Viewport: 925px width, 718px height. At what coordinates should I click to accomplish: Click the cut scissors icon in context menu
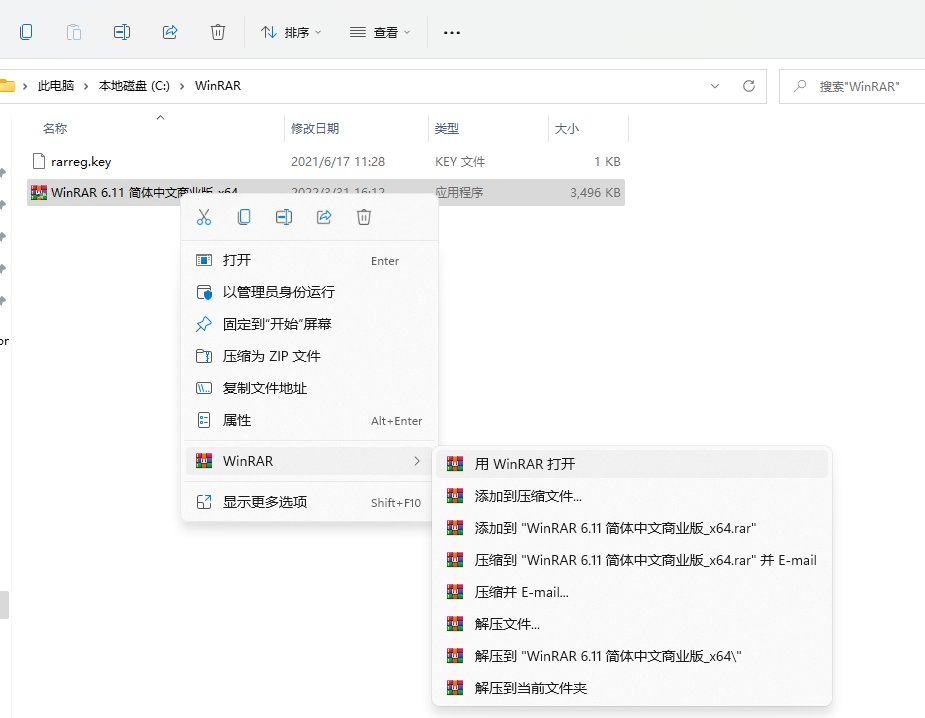click(204, 217)
